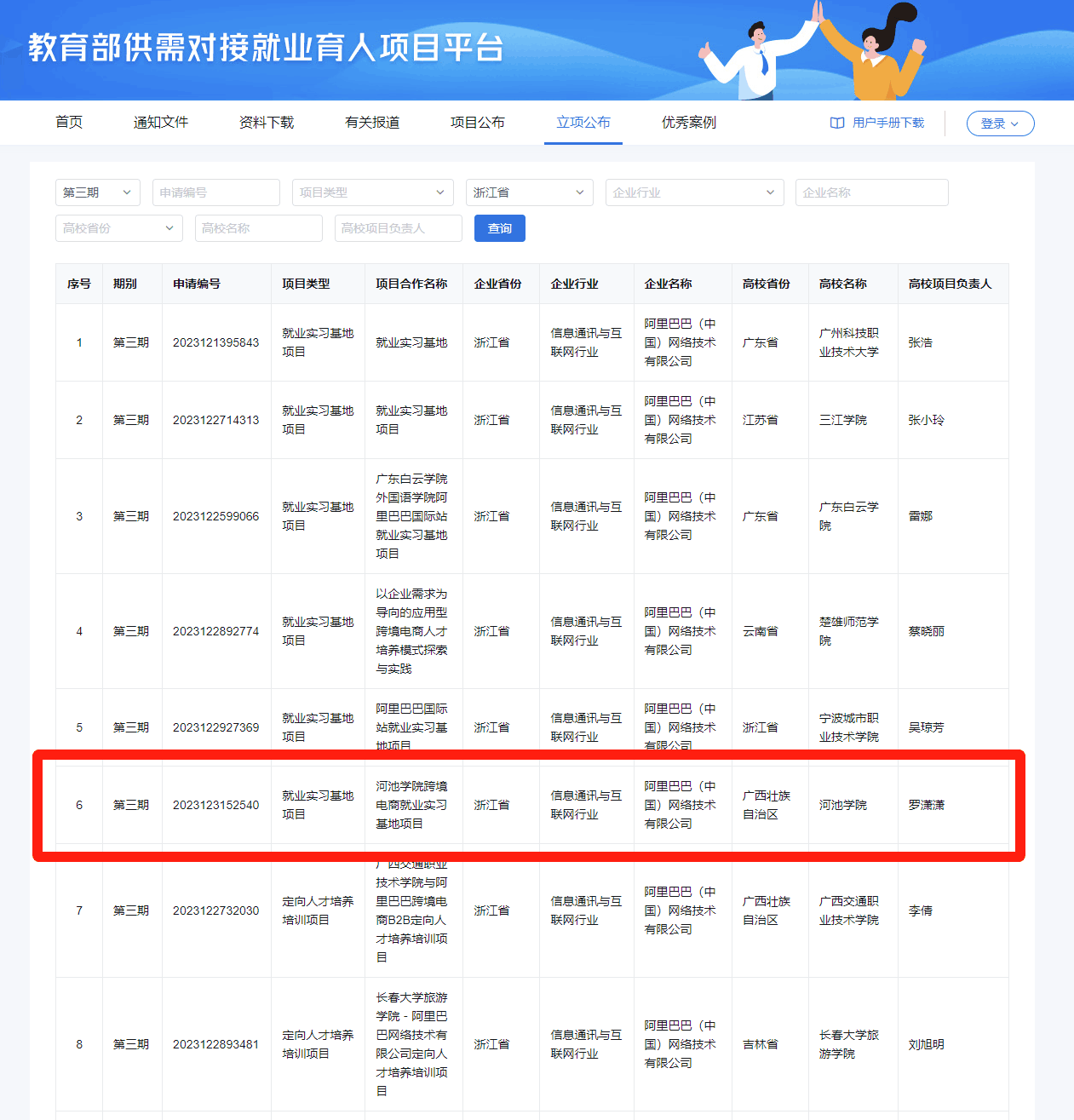Focus the 企业名称 search field

click(x=871, y=192)
